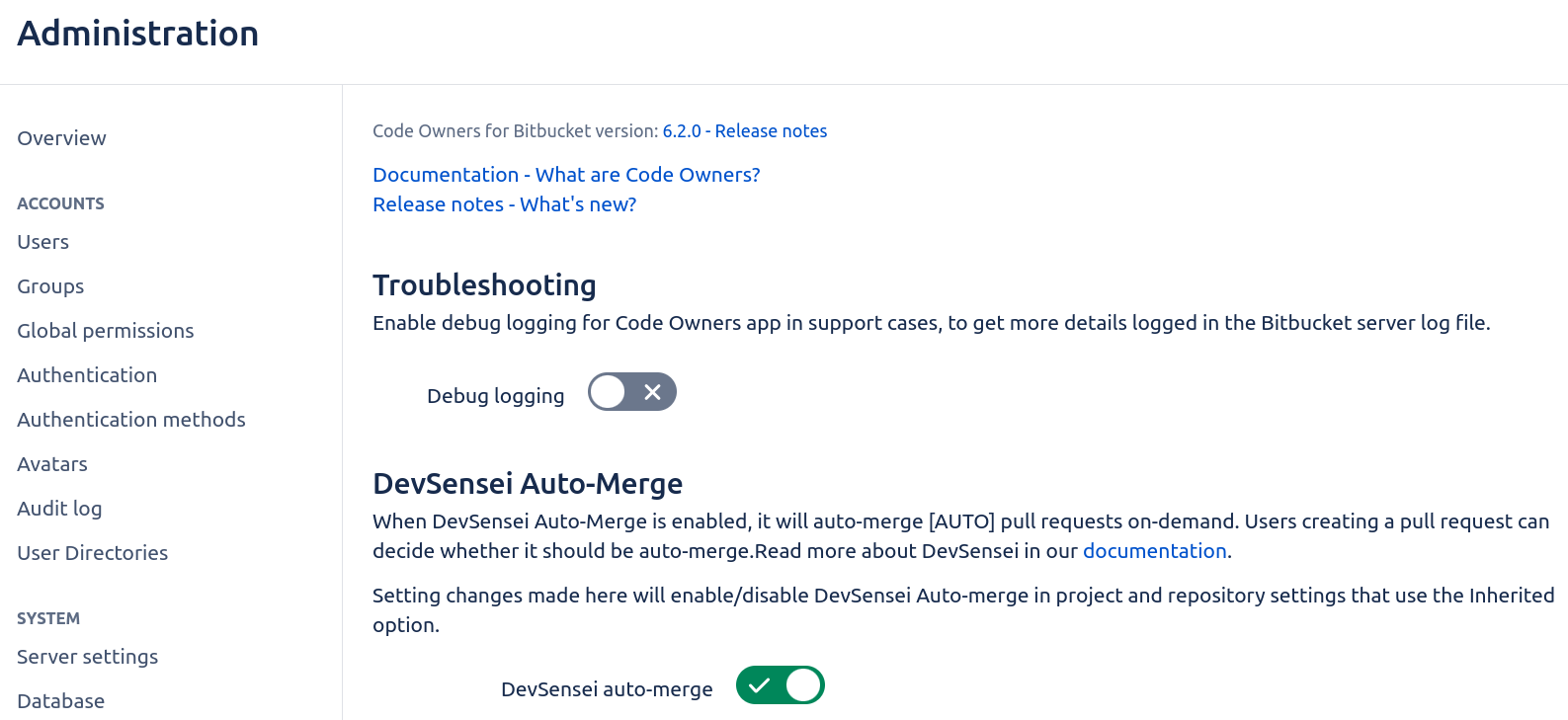Click the Troubleshooting section heading

click(x=484, y=285)
